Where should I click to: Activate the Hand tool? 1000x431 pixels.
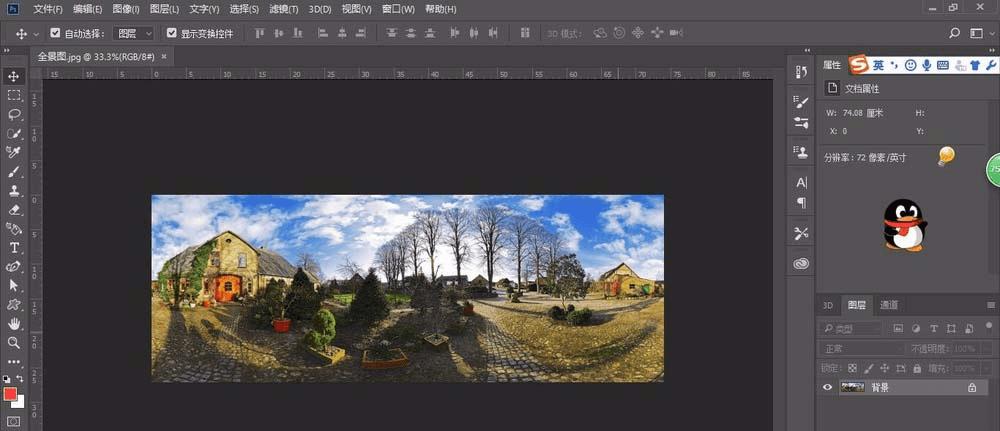tap(14, 324)
